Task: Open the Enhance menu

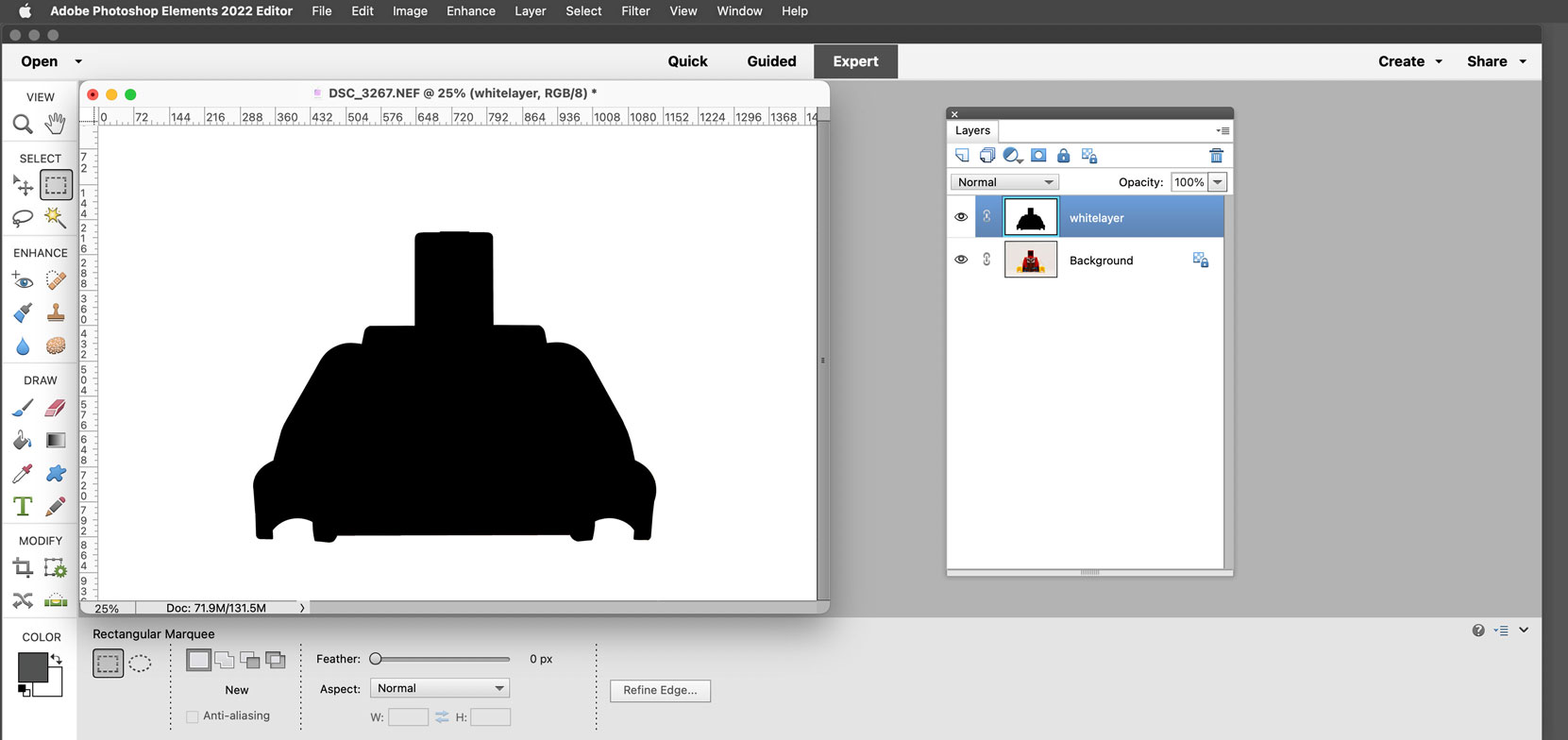Action: pyautogui.click(x=471, y=11)
